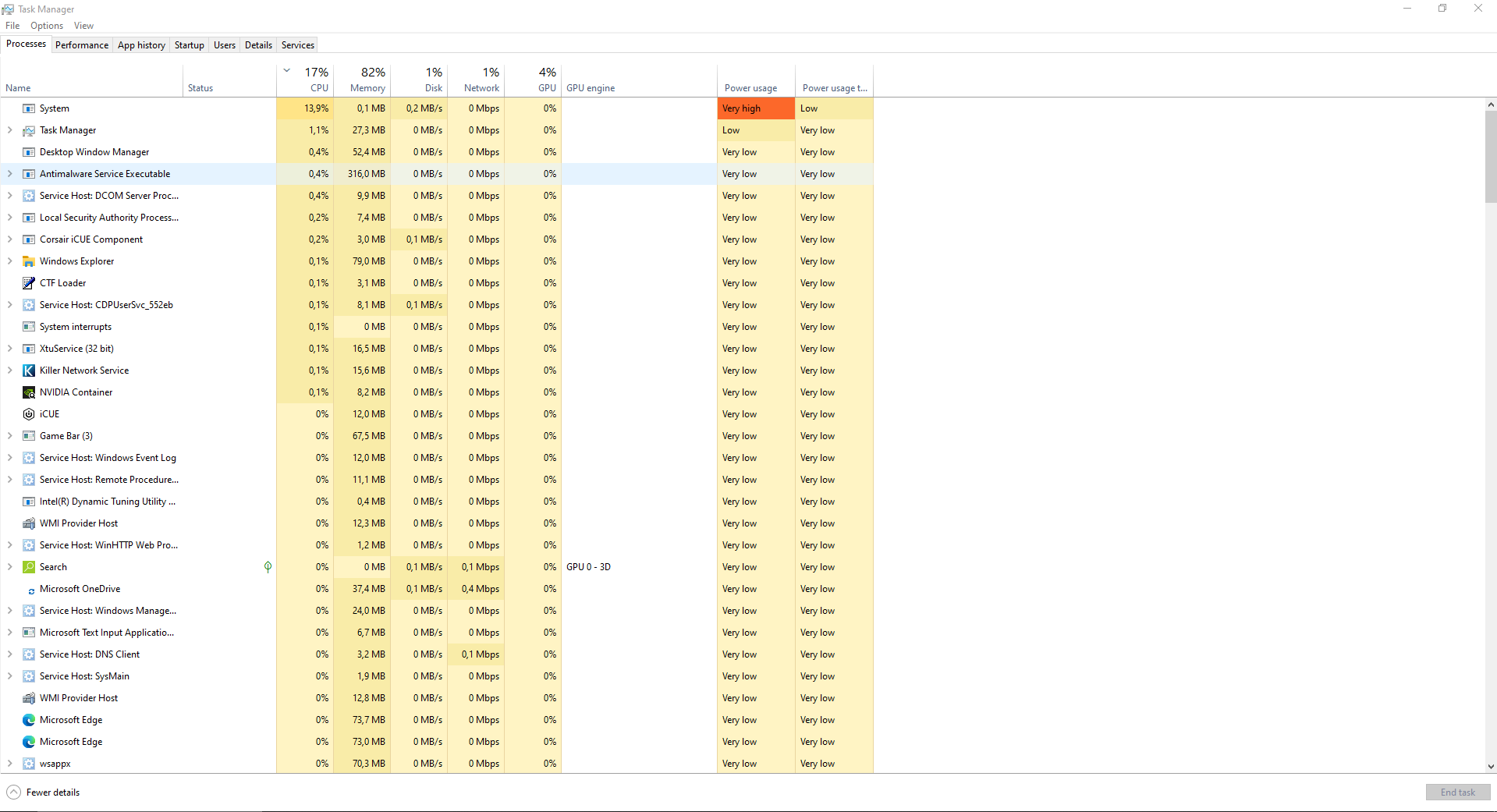Click the End task button

[1457, 792]
